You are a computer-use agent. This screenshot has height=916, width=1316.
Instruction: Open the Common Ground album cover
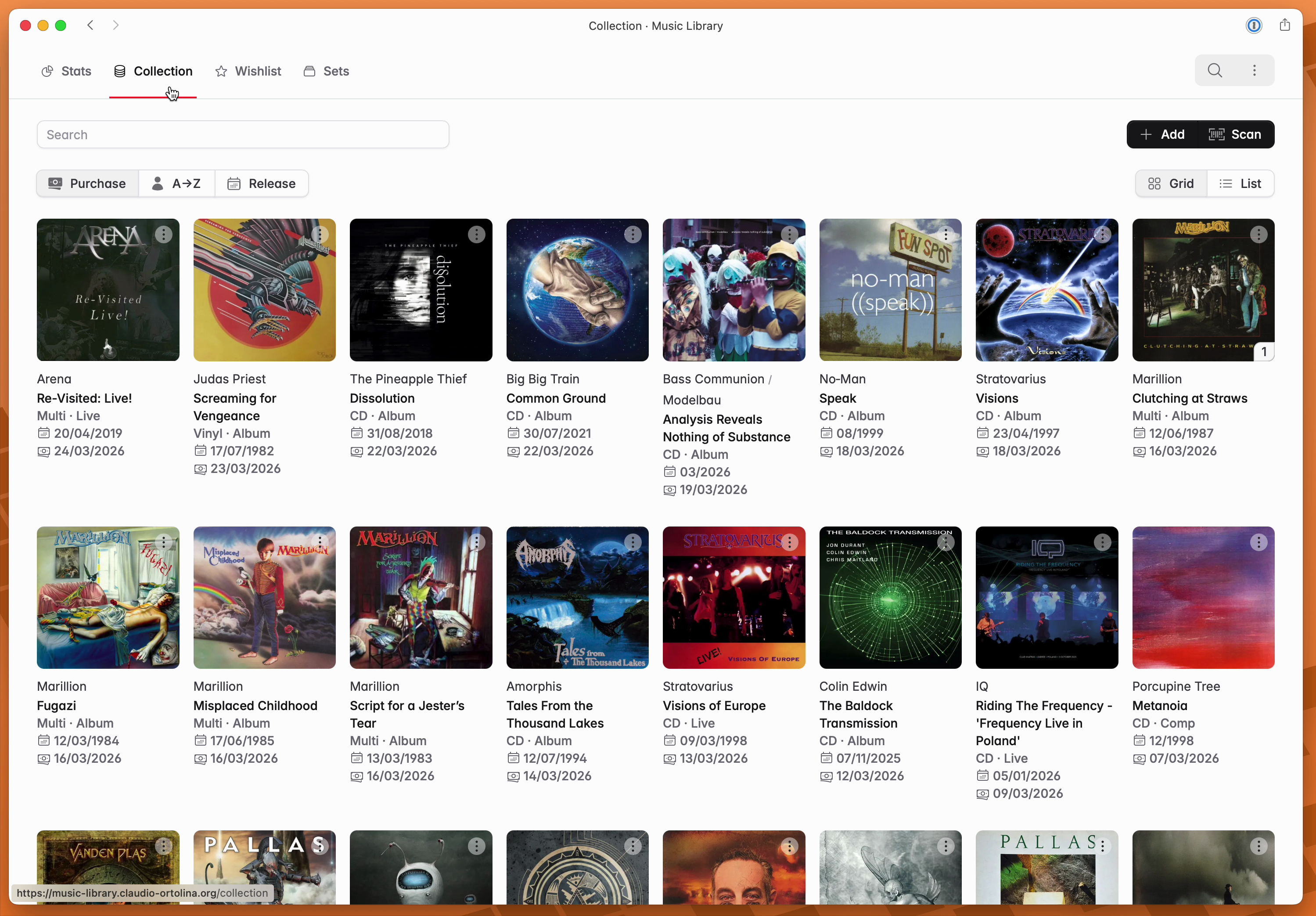(577, 290)
